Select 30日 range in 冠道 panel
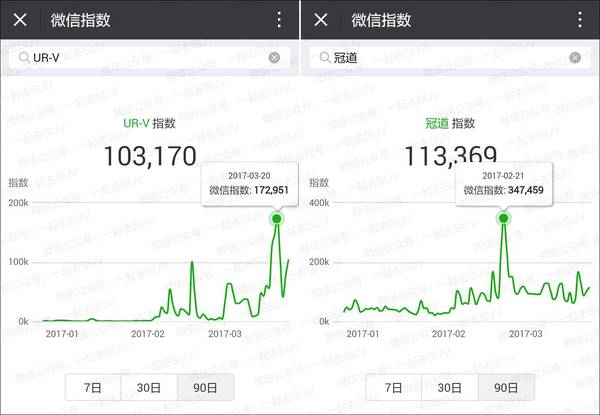Screen dimensions: 600x415 450,387
